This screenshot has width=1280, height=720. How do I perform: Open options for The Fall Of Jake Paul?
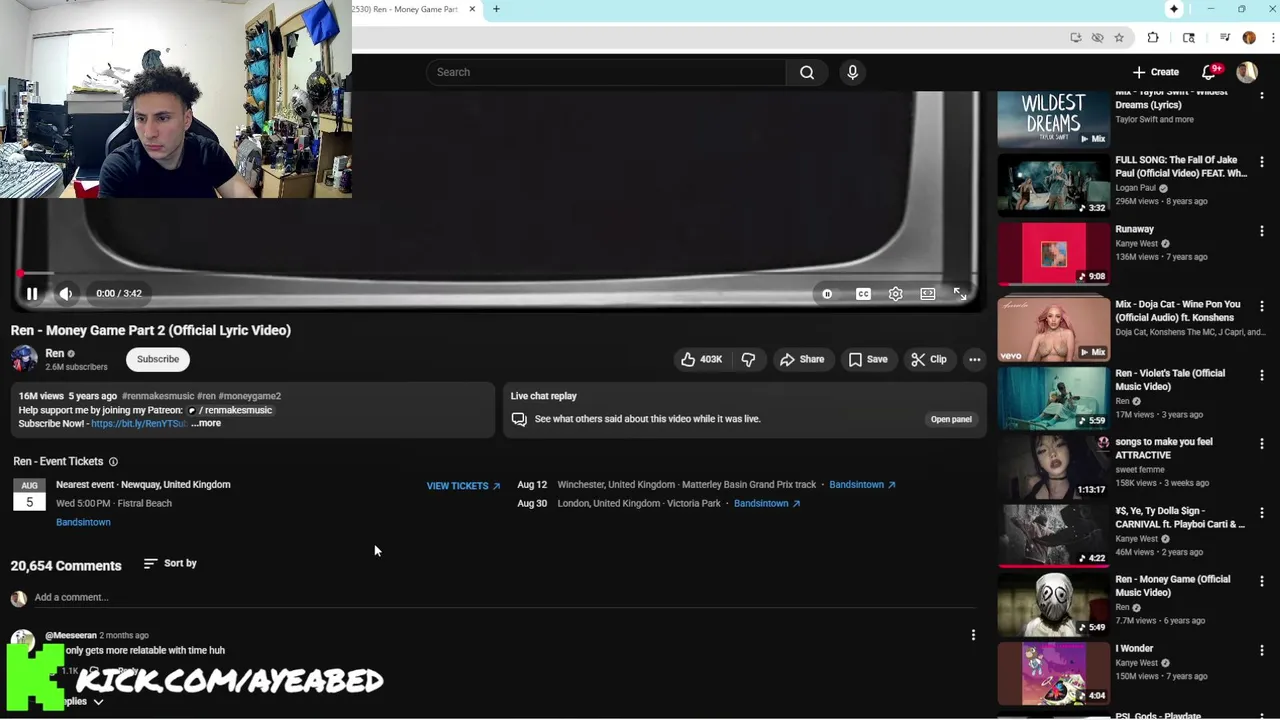point(1262,162)
